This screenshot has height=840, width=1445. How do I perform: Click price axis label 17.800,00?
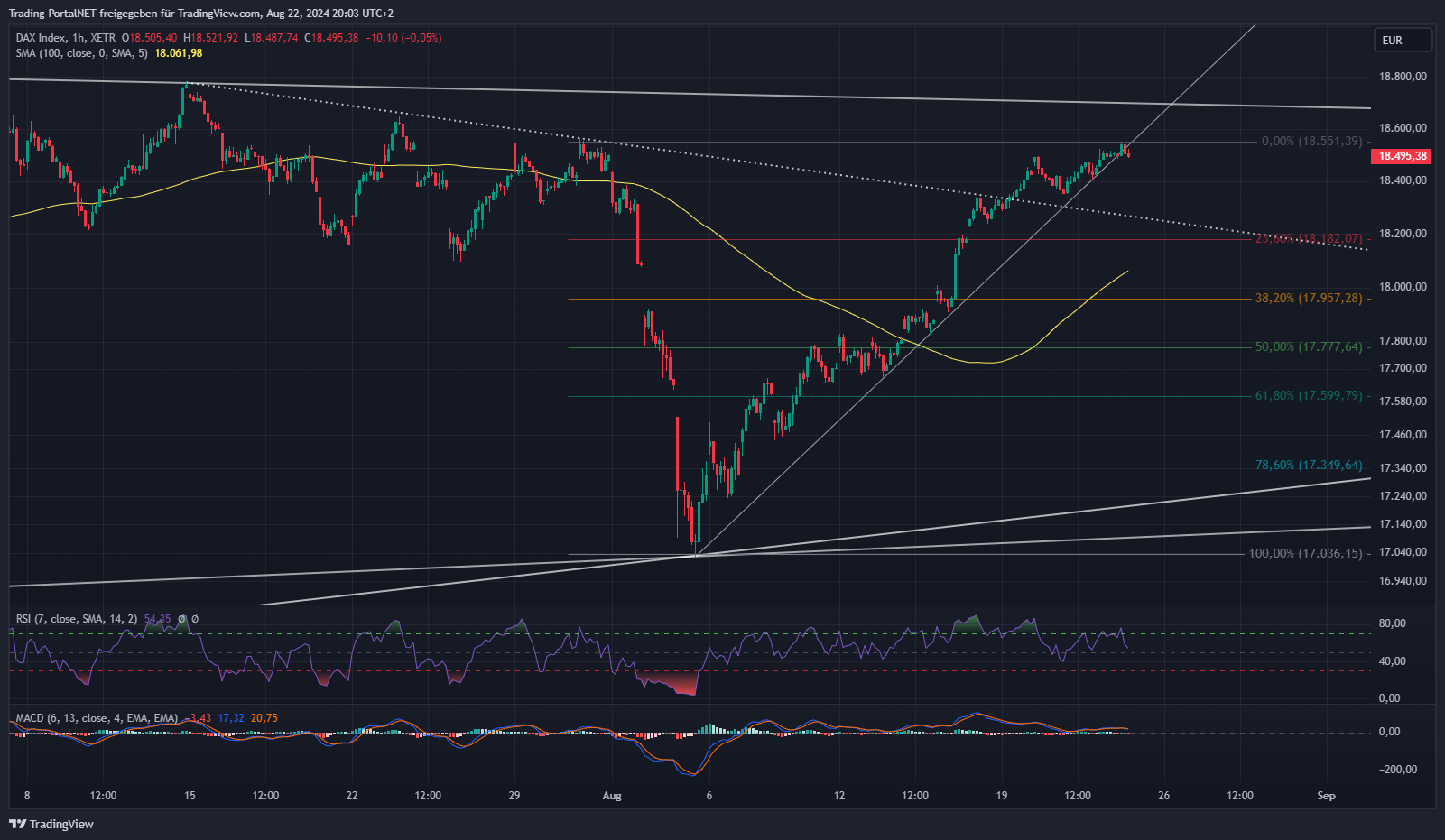1403,341
